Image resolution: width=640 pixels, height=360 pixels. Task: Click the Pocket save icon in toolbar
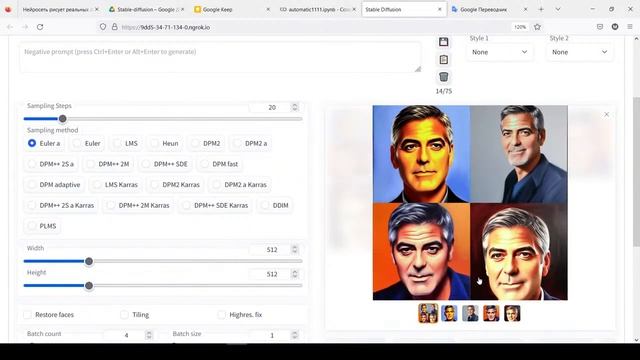pyautogui.click(x=600, y=27)
